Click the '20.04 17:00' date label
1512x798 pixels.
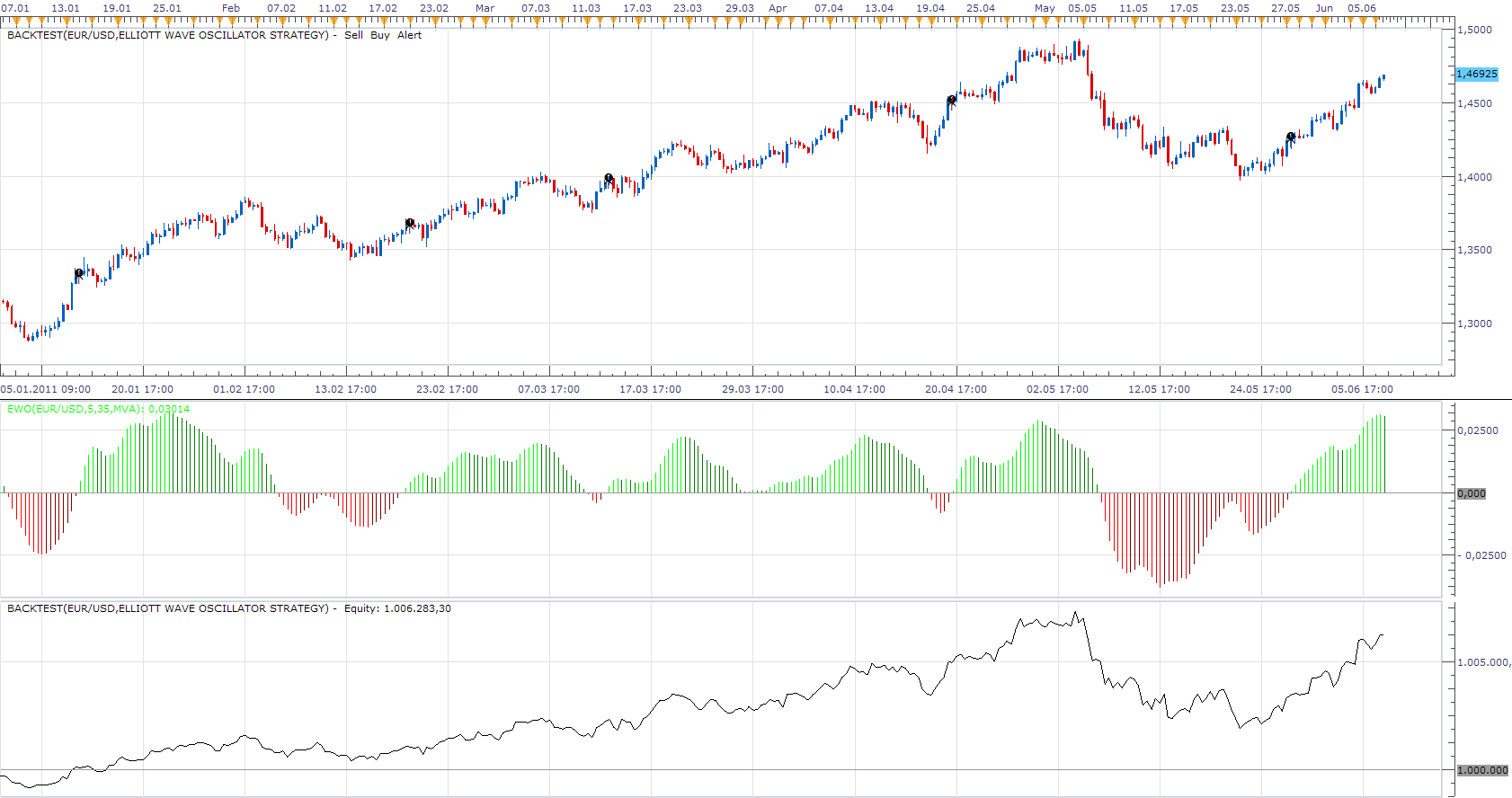(956, 389)
